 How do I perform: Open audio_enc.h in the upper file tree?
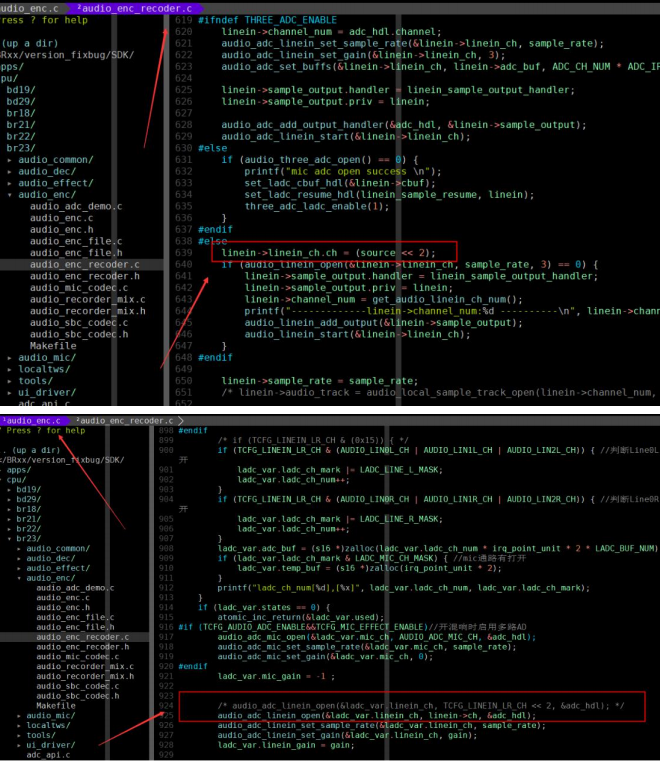62,230
